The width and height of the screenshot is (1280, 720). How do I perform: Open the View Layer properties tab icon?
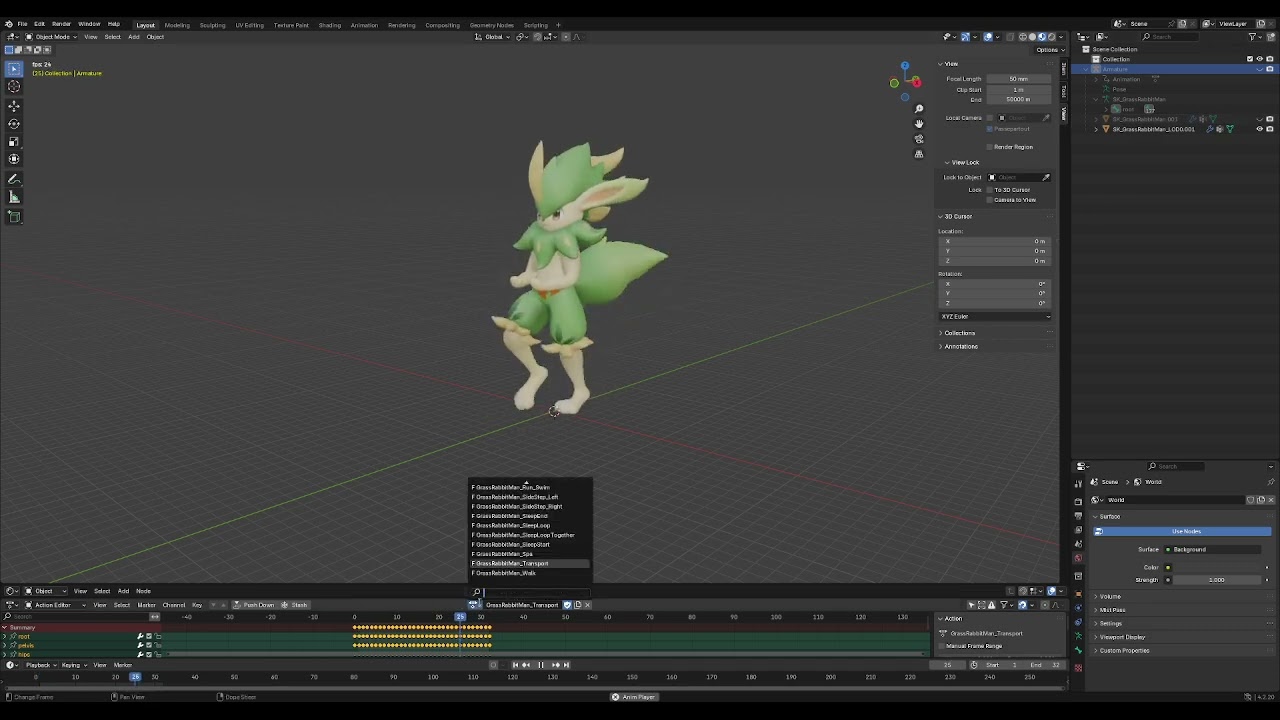point(1078,530)
